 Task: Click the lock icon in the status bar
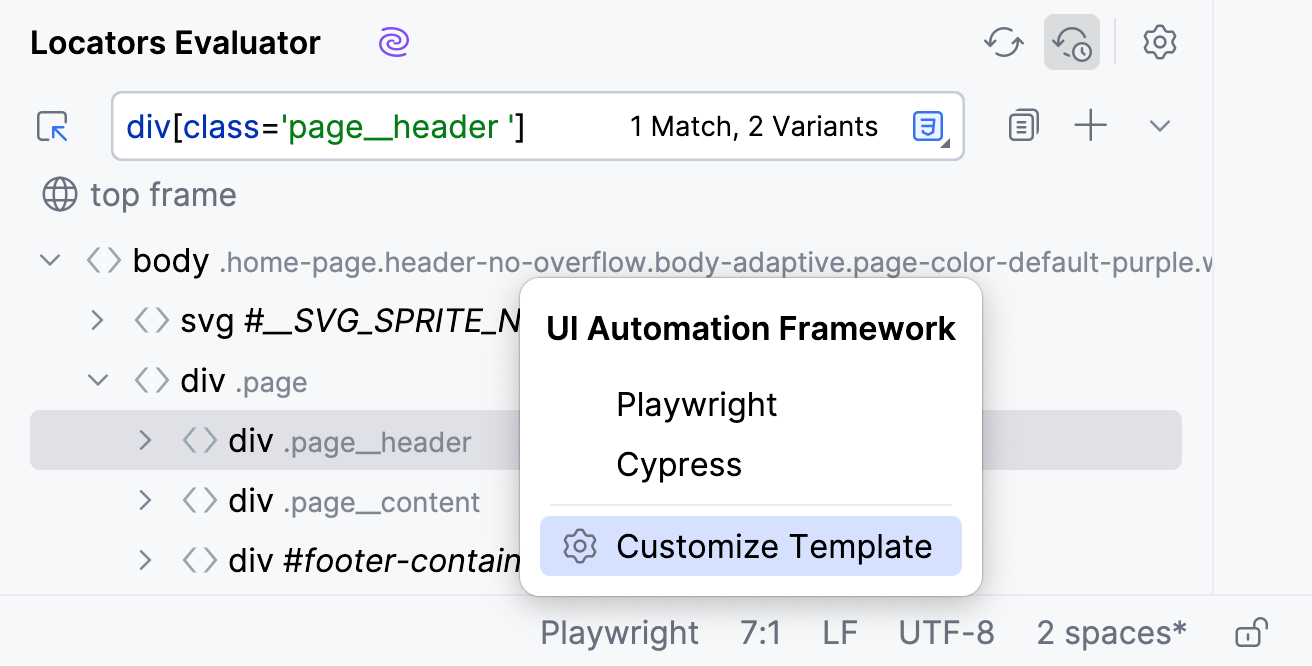point(1253,632)
